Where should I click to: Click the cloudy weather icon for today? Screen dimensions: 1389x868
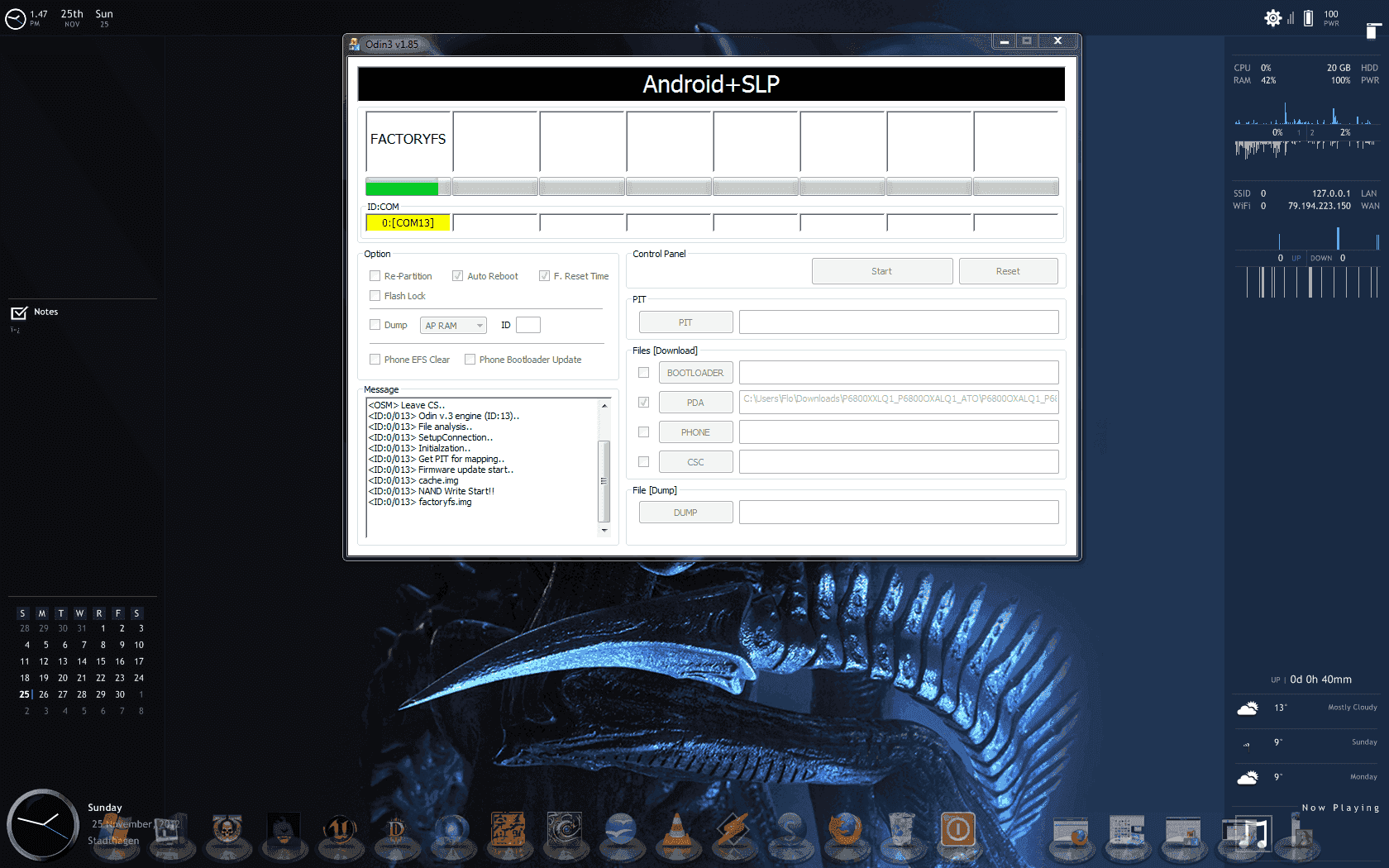pos(1248,708)
